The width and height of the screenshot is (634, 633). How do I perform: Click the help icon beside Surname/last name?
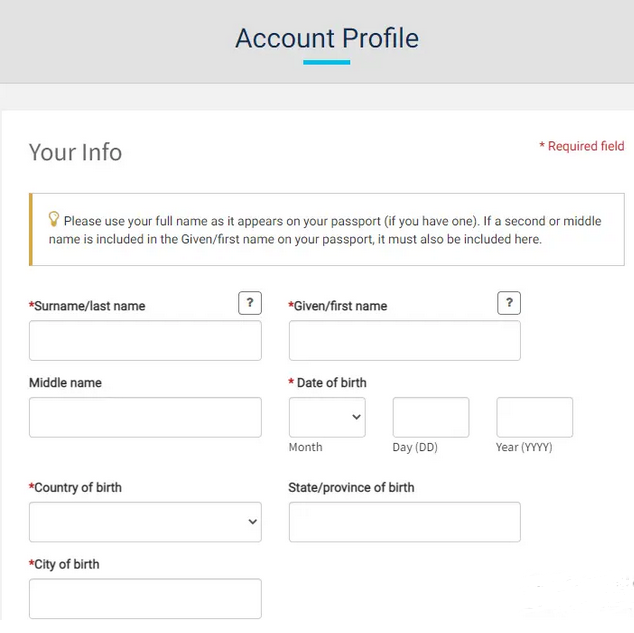[x=249, y=303]
